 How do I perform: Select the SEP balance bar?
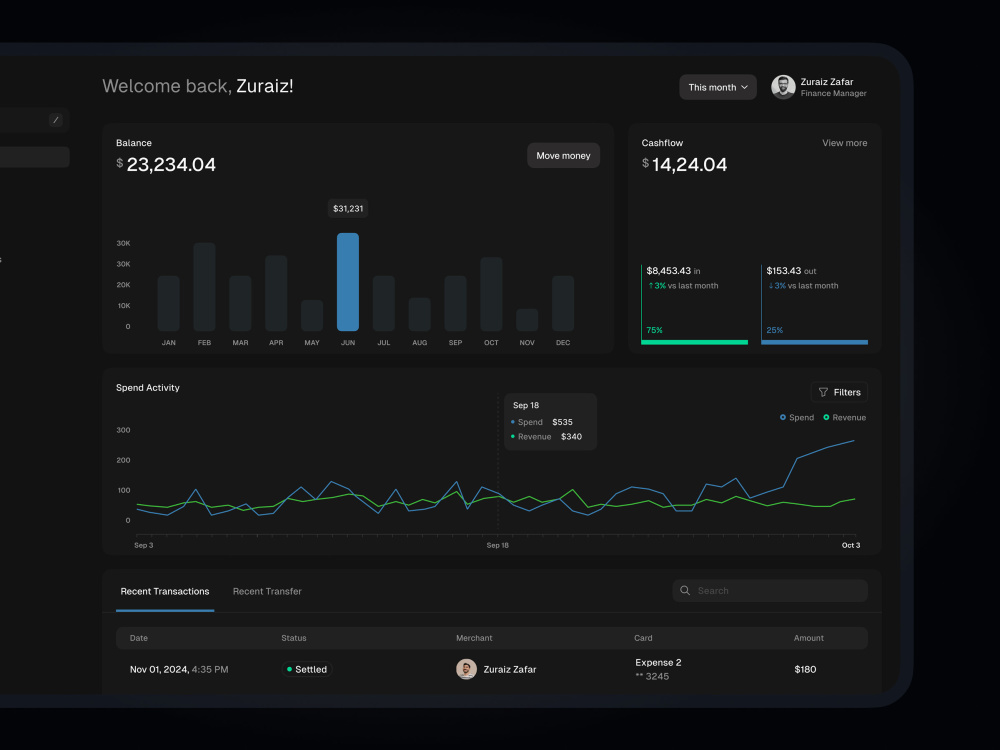click(455, 304)
